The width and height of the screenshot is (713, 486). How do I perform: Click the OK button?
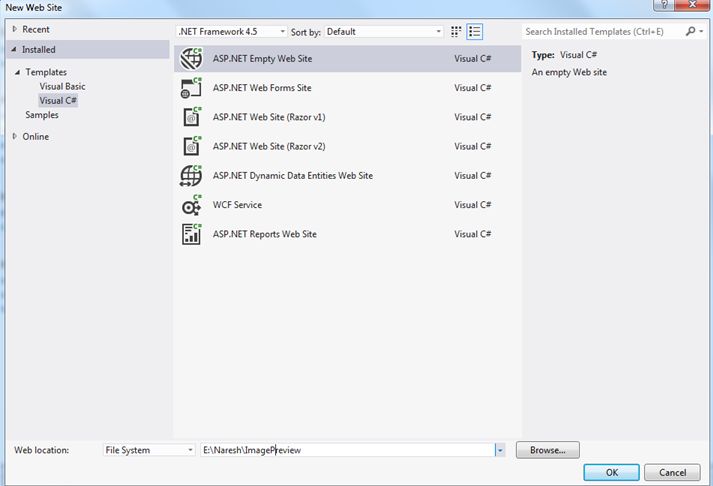pyautogui.click(x=611, y=472)
